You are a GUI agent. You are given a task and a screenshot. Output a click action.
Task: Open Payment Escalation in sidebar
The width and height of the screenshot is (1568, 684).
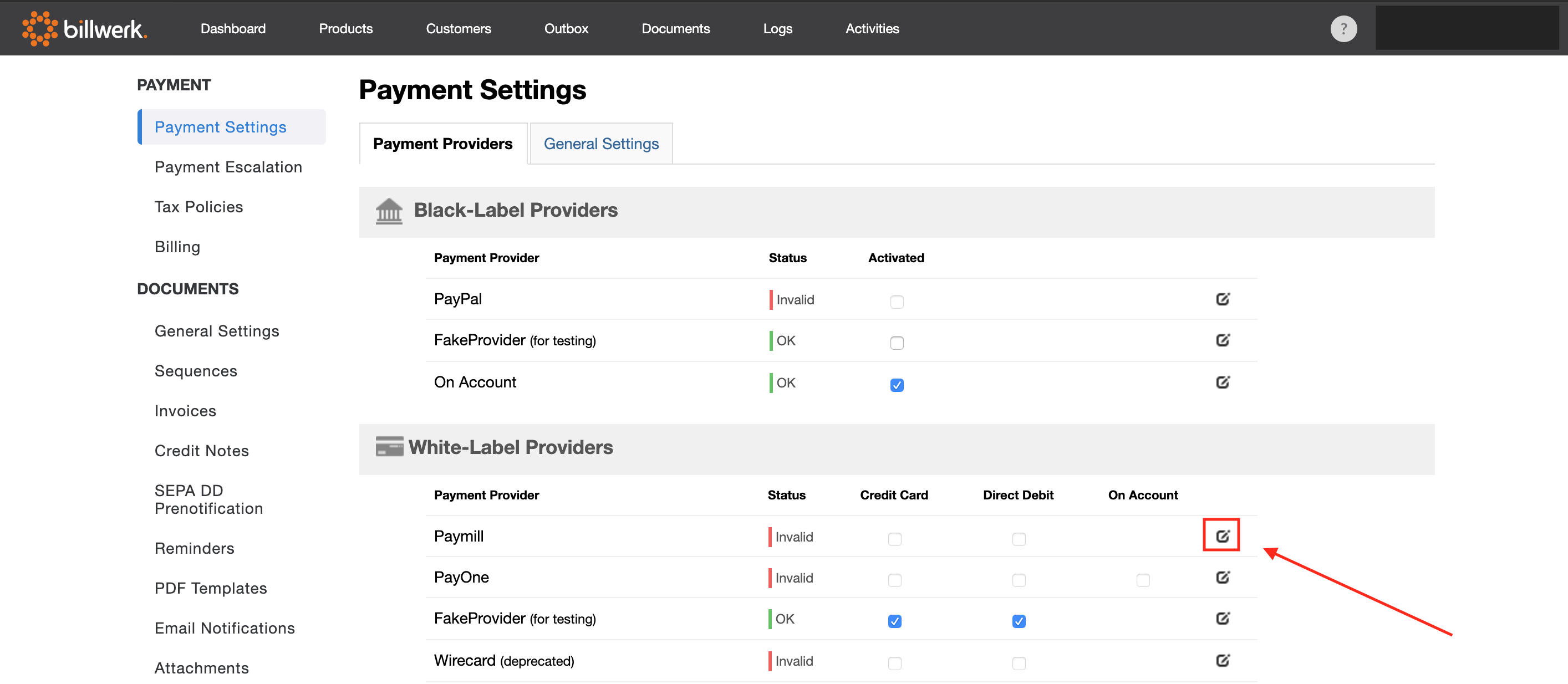(x=228, y=167)
